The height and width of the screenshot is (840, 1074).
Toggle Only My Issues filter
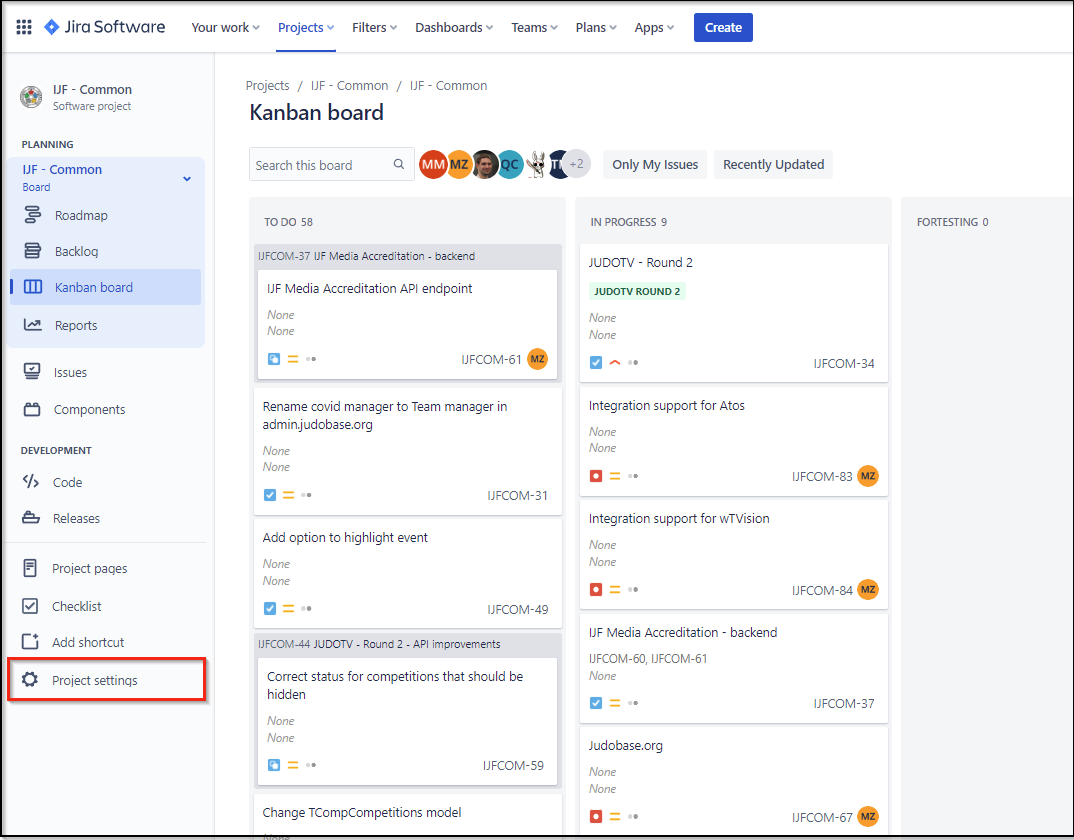coord(655,164)
